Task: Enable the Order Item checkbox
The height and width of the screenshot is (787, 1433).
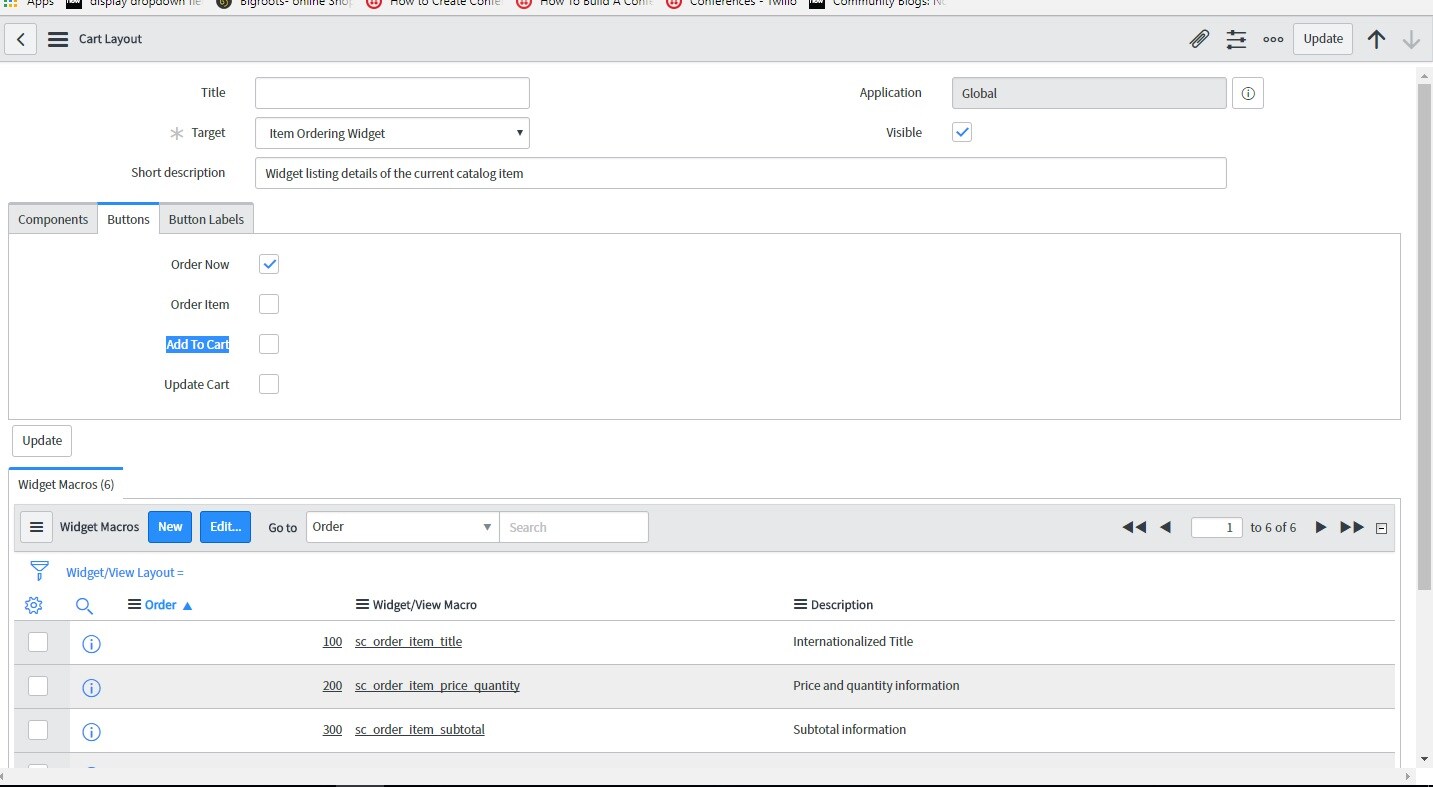Action: tap(269, 304)
